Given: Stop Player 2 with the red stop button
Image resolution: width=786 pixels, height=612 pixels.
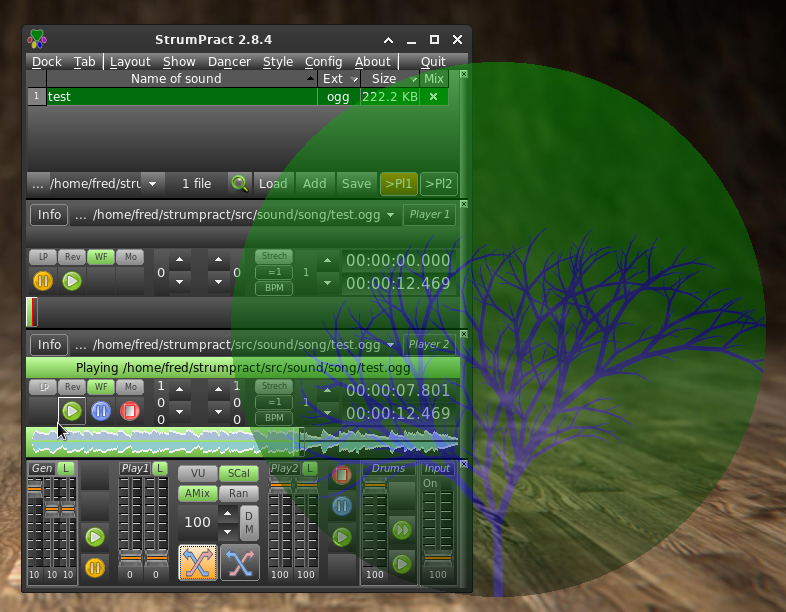Looking at the screenshot, I should tap(130, 411).
